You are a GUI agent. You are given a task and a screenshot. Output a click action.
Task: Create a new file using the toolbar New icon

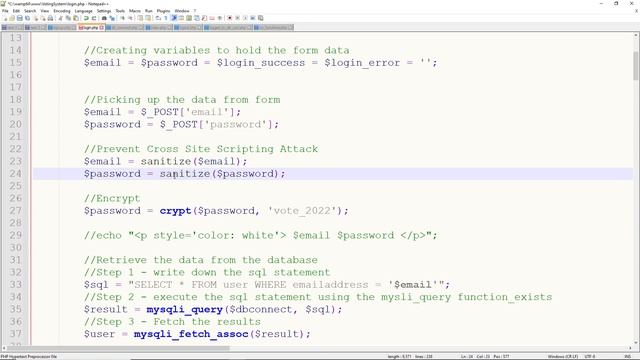click(5, 18)
